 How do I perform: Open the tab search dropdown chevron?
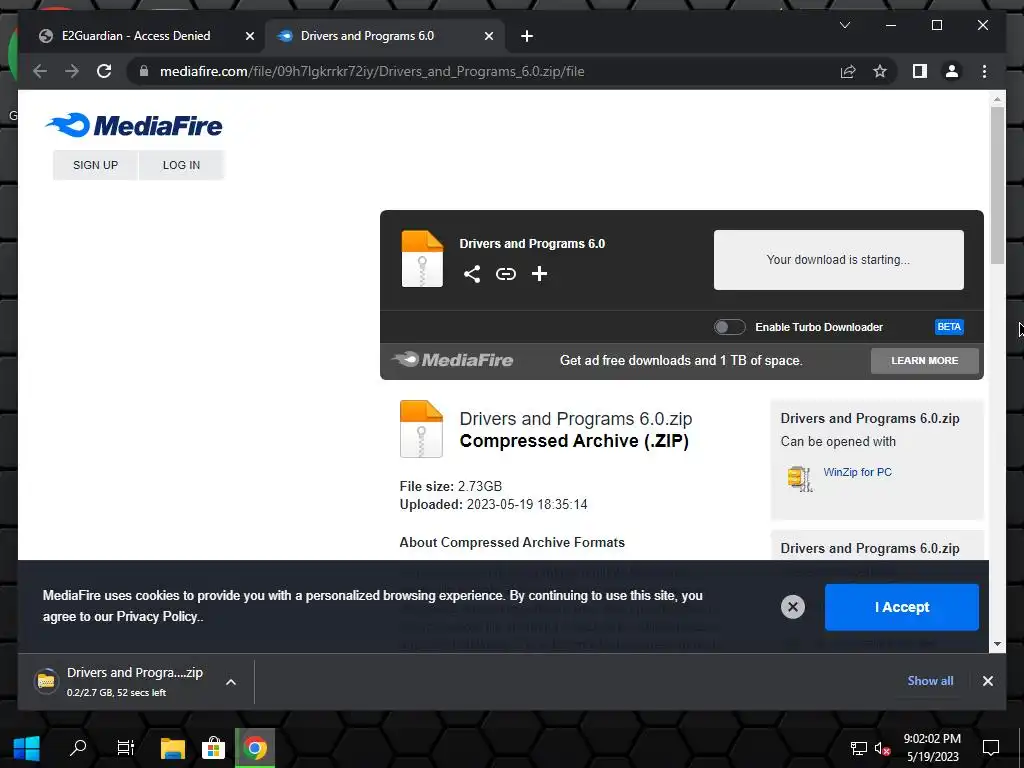tap(844, 25)
